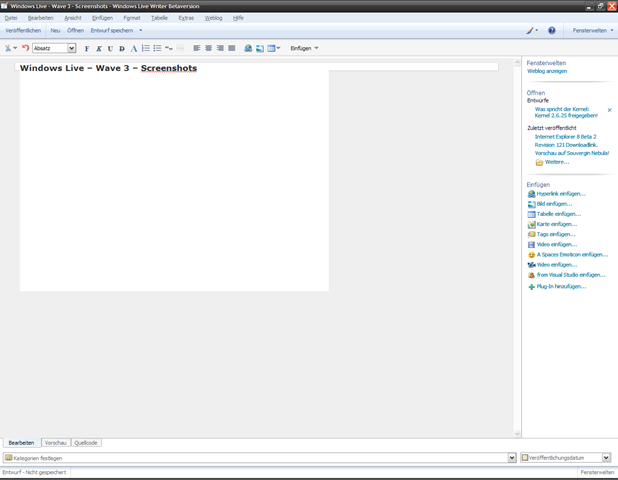This screenshot has height=480, width=618.
Task: Open the Entwurf speichern dropdown arrow
Action: click(141, 30)
